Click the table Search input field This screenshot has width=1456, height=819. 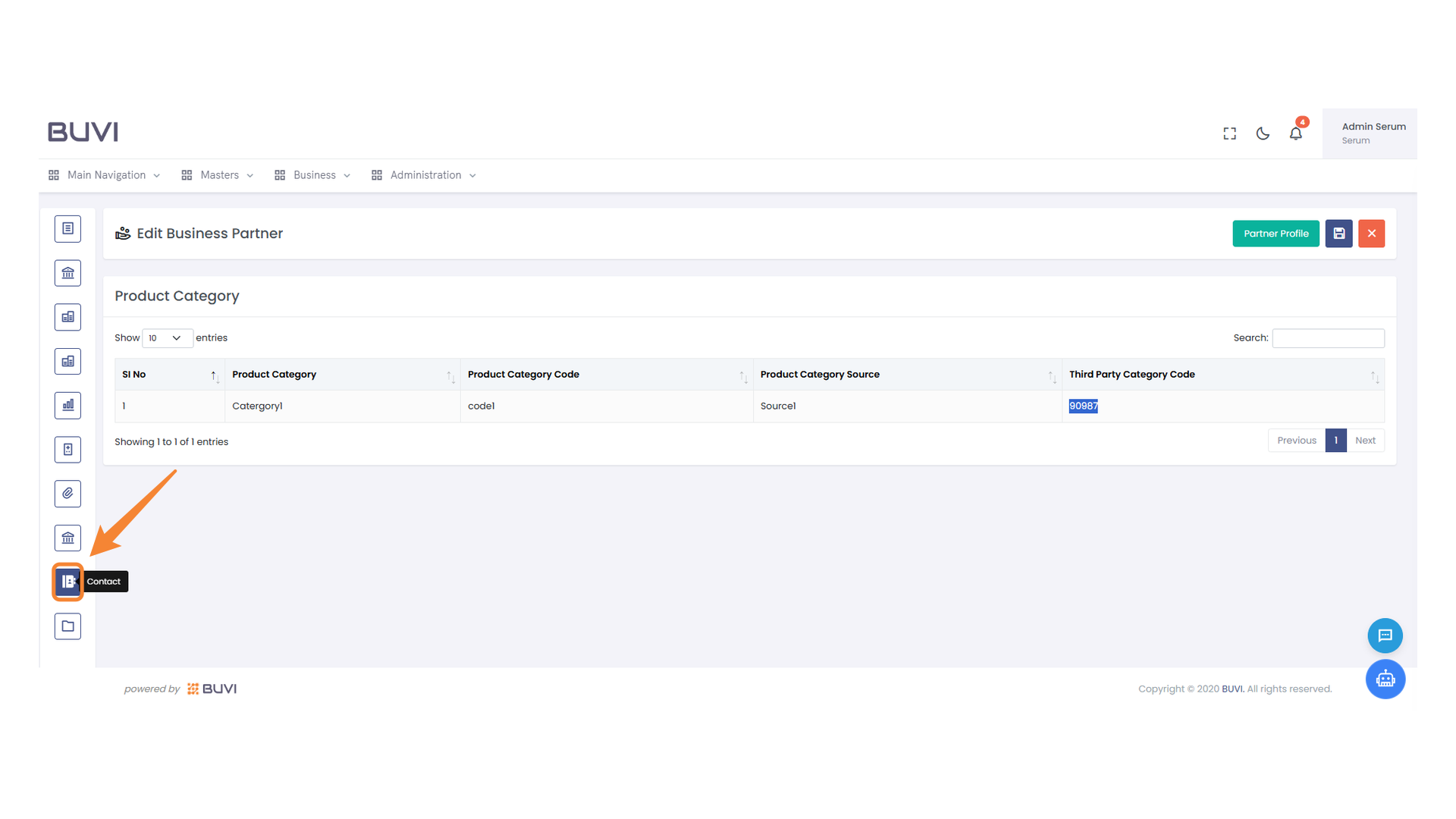point(1328,338)
